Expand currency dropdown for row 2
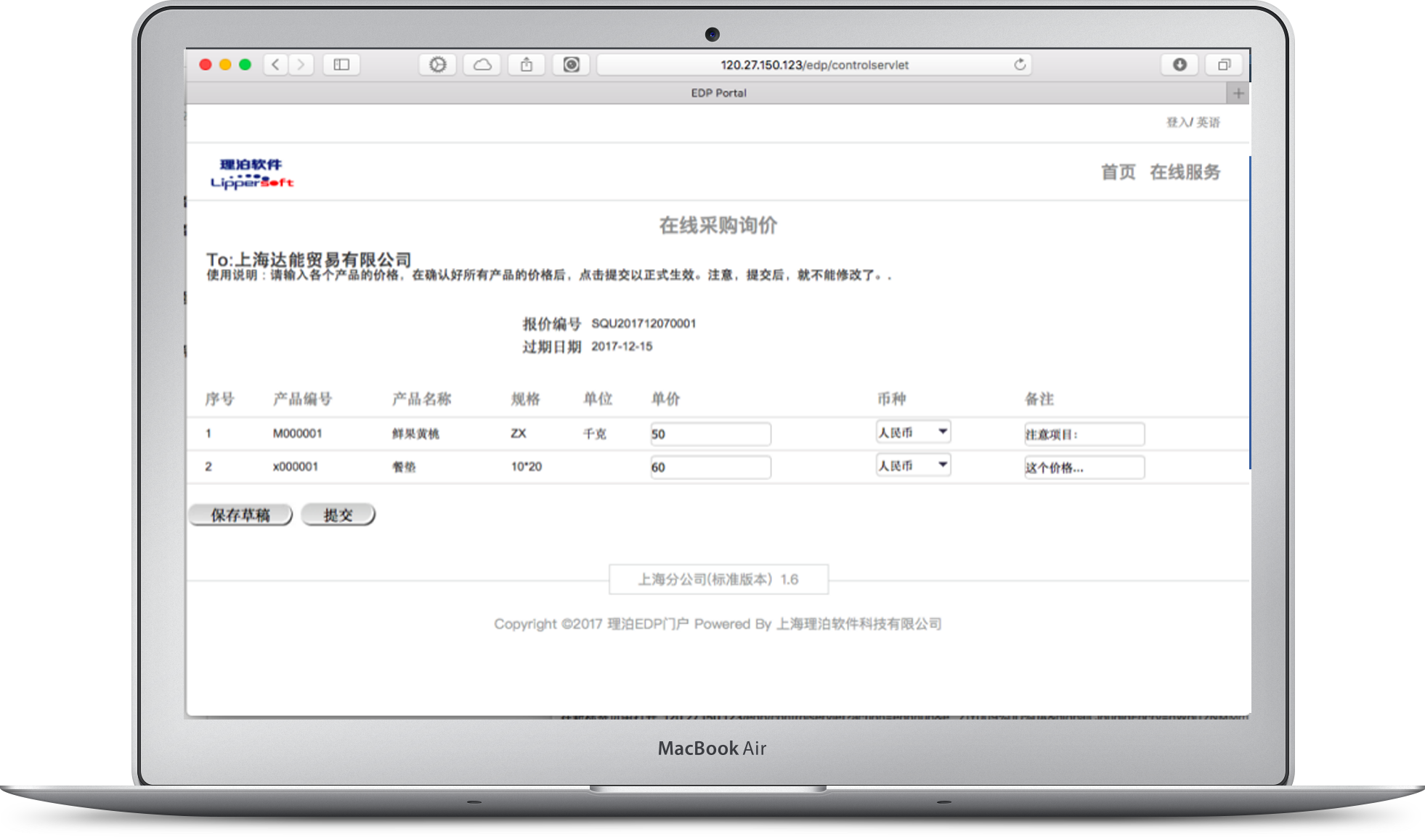This screenshot has width=1425, height=840. coord(913,465)
